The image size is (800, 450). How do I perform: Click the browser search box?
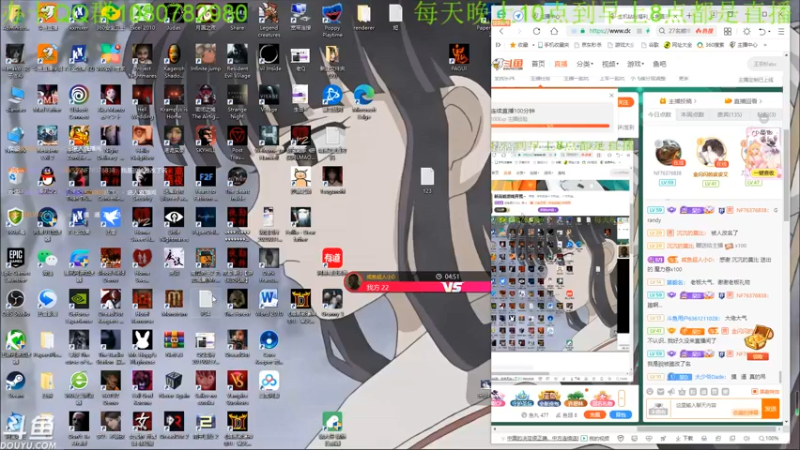(x=686, y=31)
